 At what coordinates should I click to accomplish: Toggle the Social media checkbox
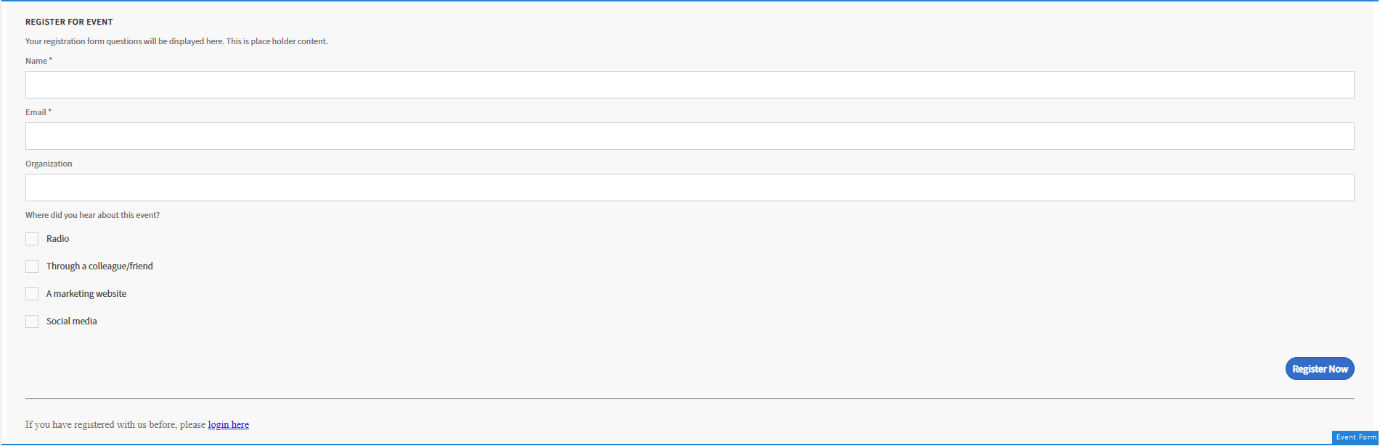click(32, 322)
